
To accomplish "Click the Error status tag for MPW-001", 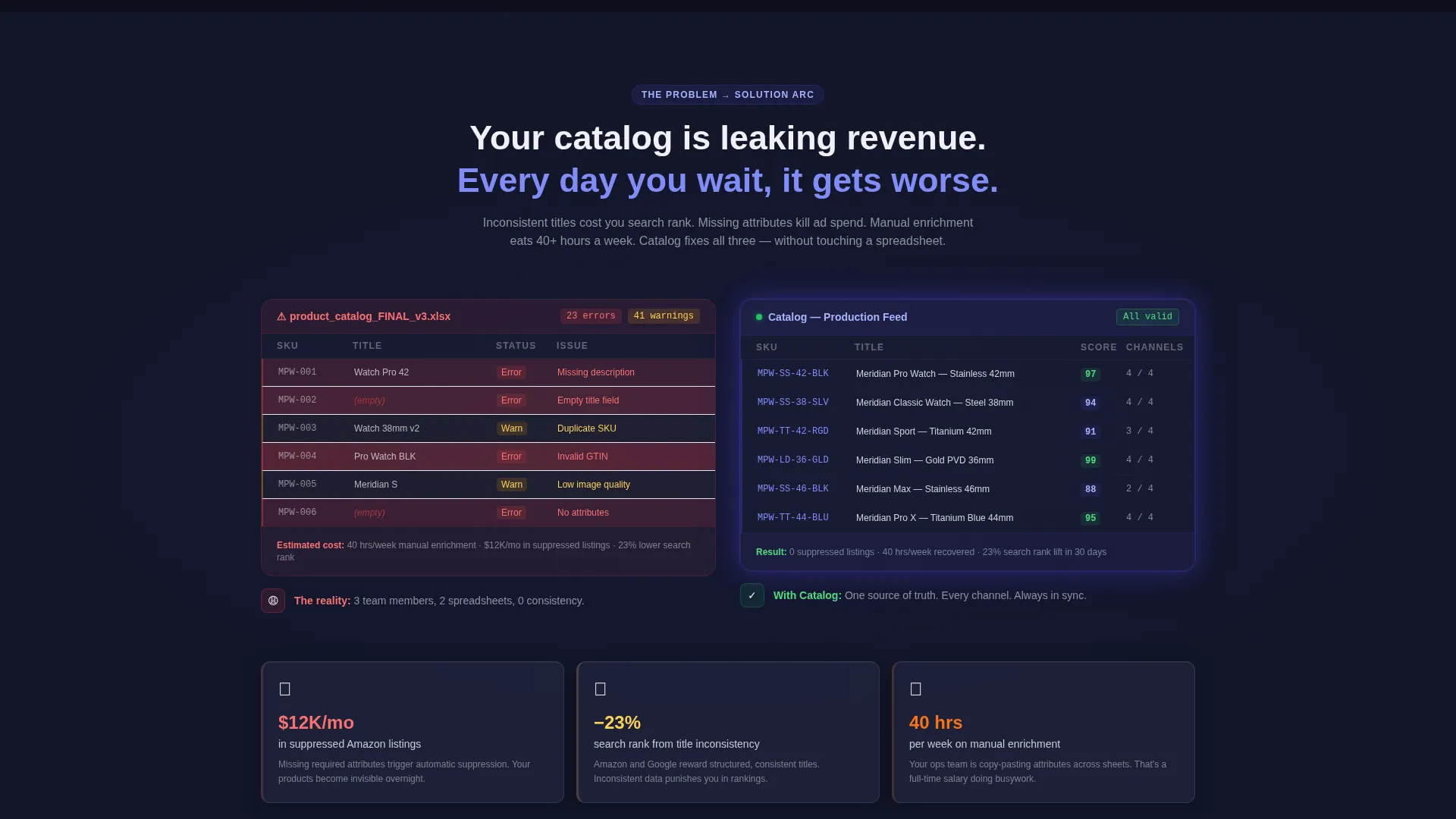I will 511,372.
